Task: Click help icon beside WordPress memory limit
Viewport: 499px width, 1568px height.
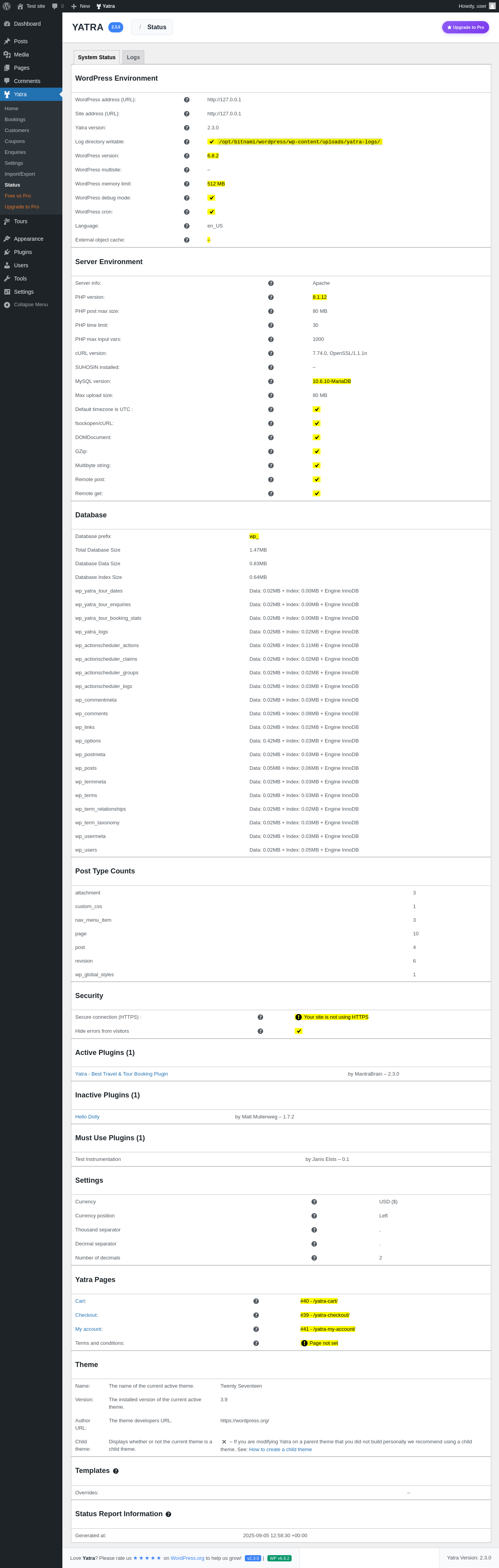Action: click(x=186, y=184)
